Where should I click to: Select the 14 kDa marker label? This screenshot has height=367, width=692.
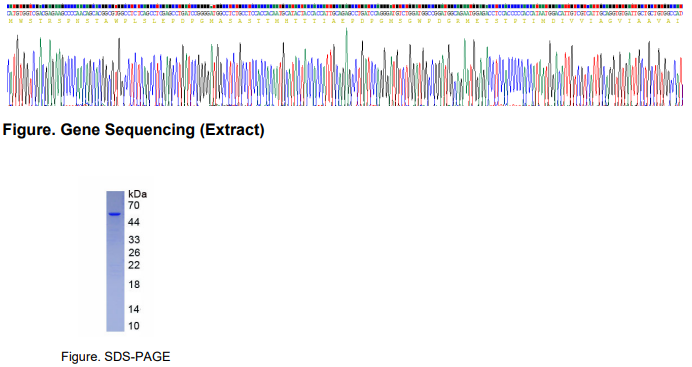[x=134, y=309]
